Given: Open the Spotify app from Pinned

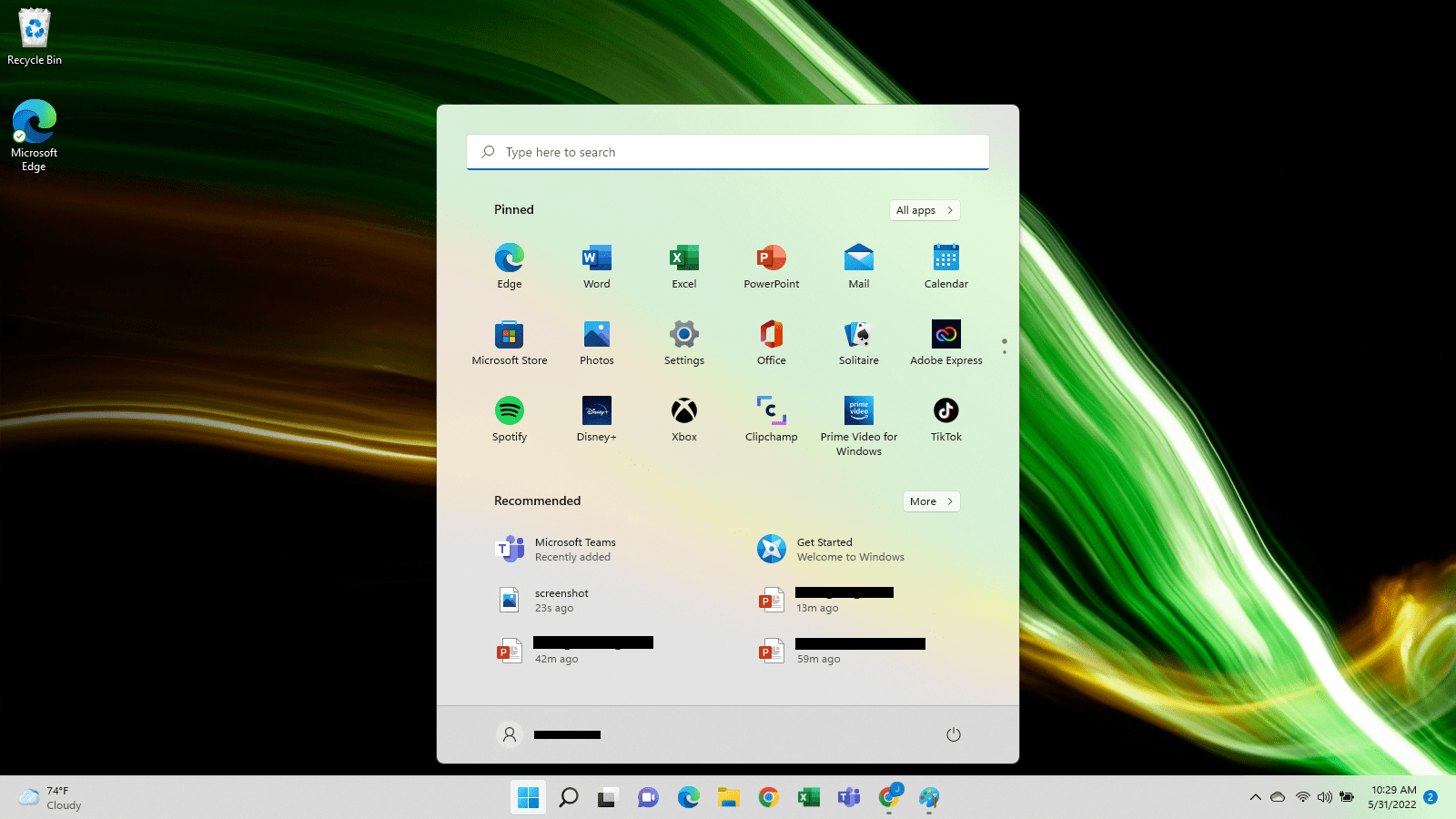Looking at the screenshot, I should click(509, 419).
